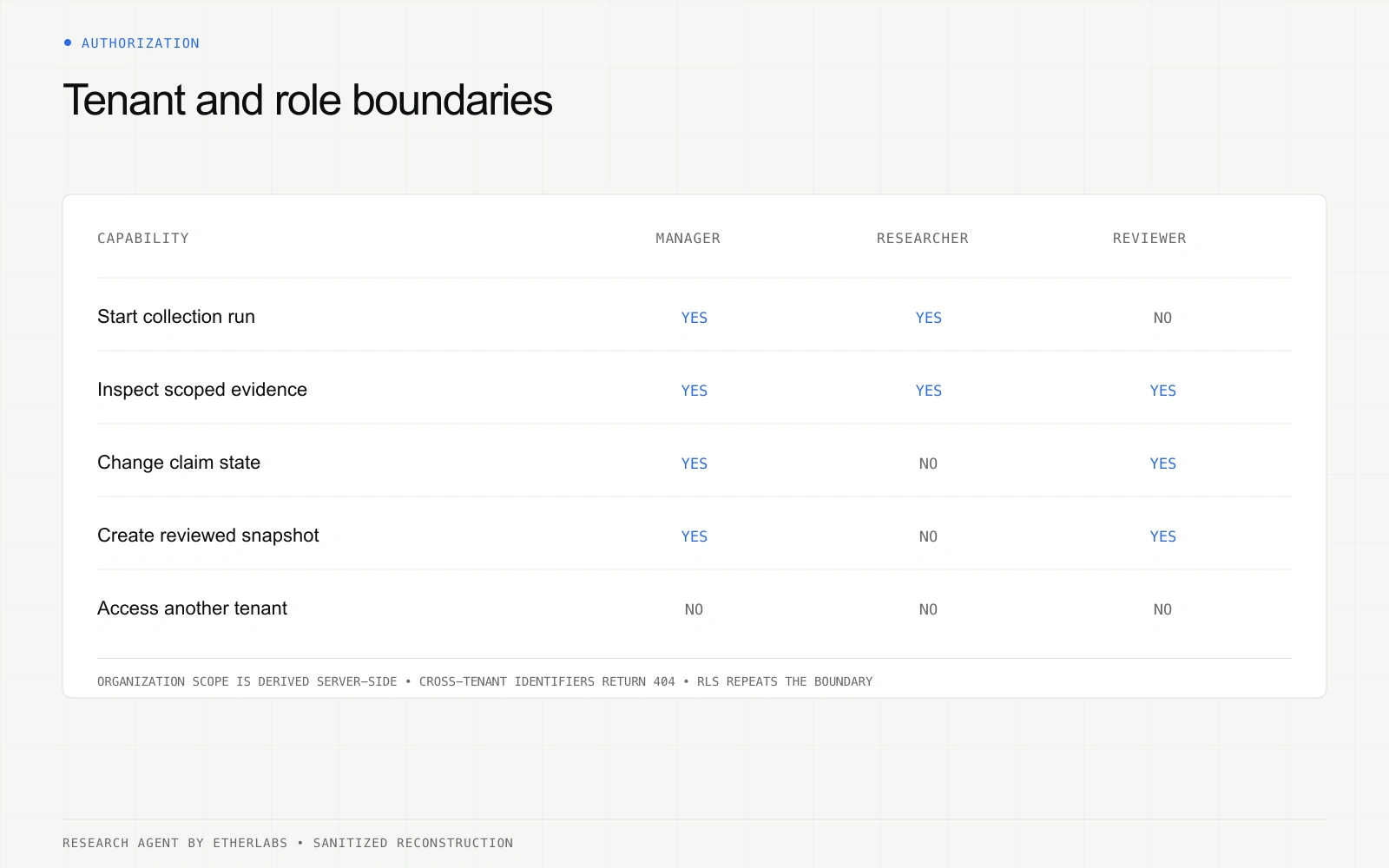This screenshot has height=868, width=1389.
Task: Click Reviewer YES for Create reviewed snapshot
Action: click(x=1163, y=536)
